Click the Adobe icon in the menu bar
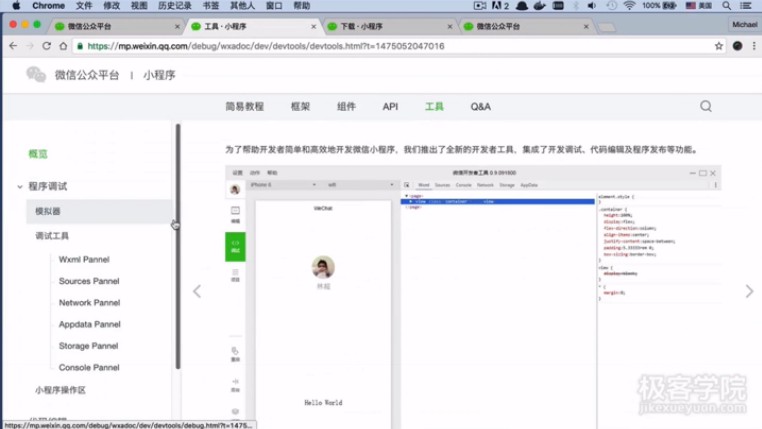Screen dimensions: 762x429 click(500, 6)
